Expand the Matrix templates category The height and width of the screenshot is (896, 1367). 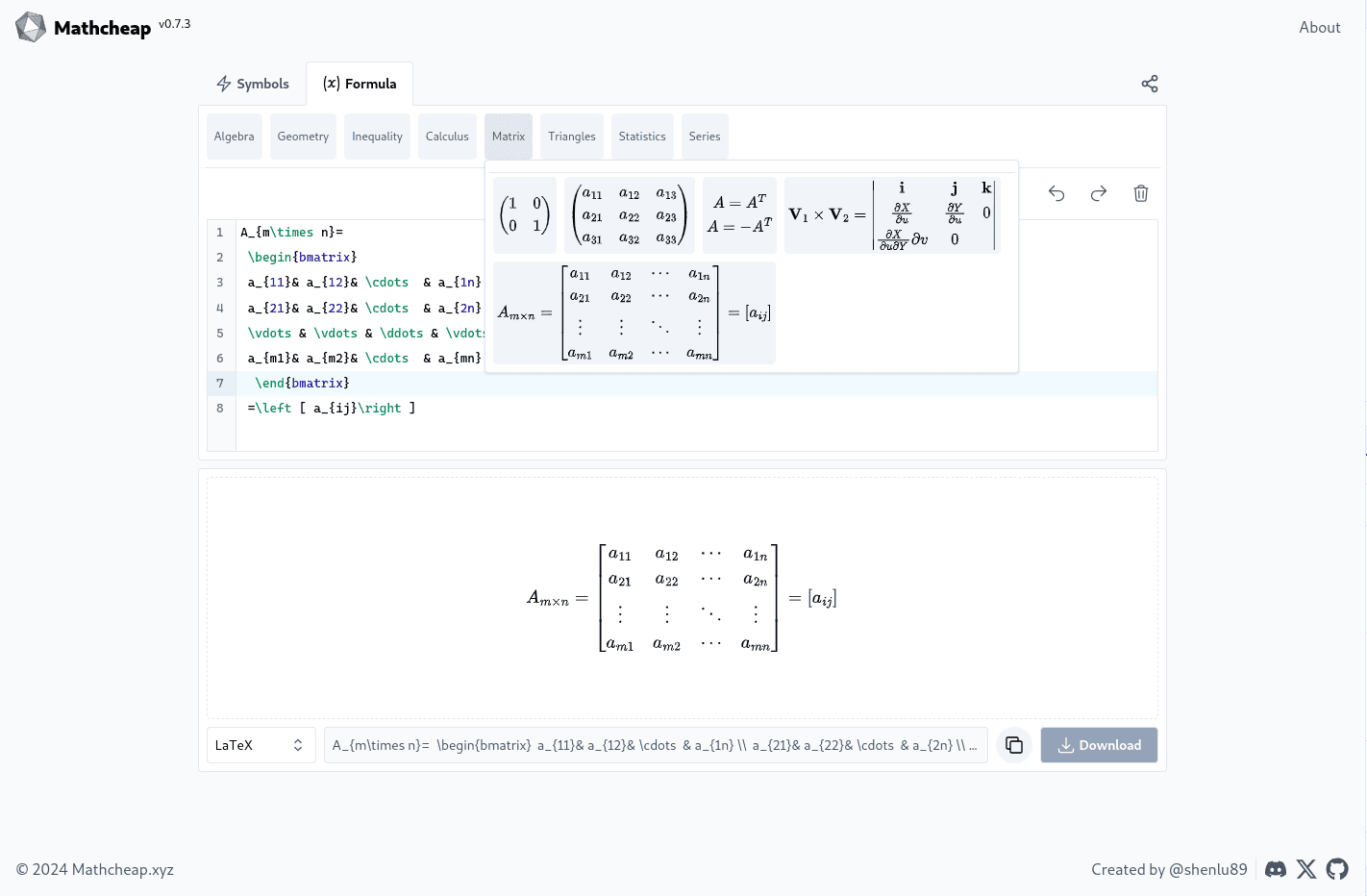(x=509, y=137)
